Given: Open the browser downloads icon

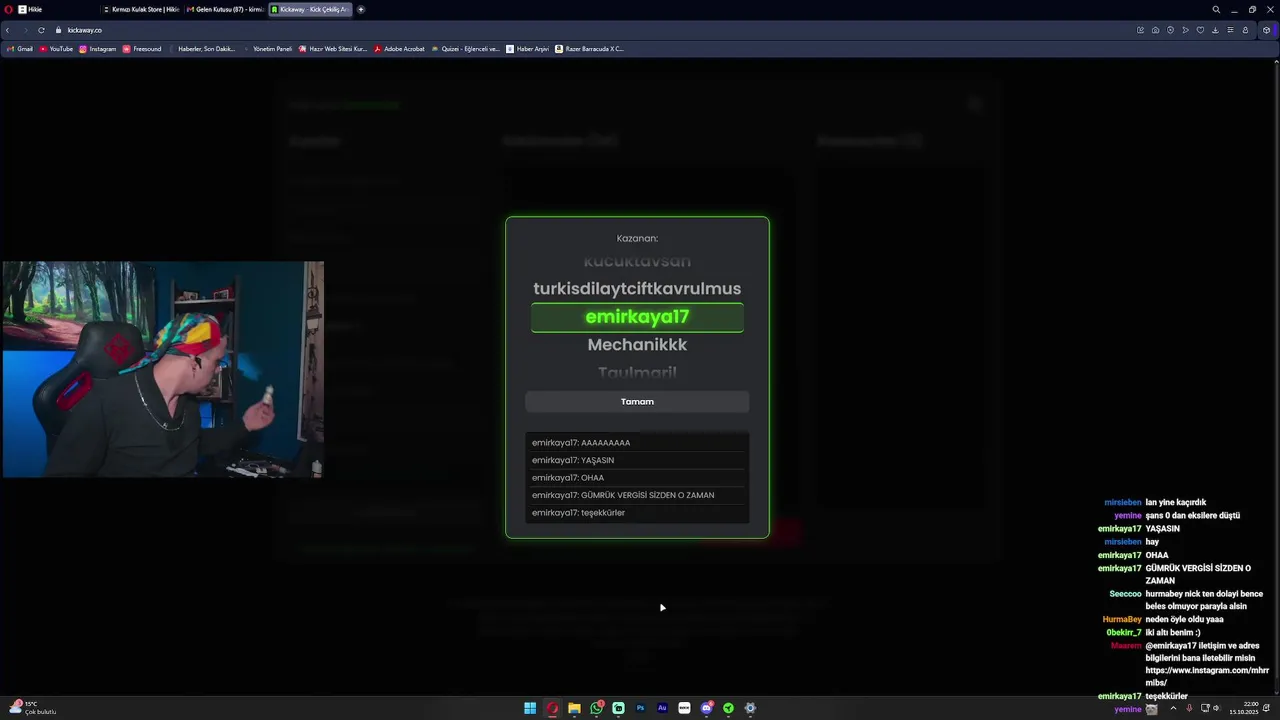Looking at the screenshot, I should [x=1215, y=30].
